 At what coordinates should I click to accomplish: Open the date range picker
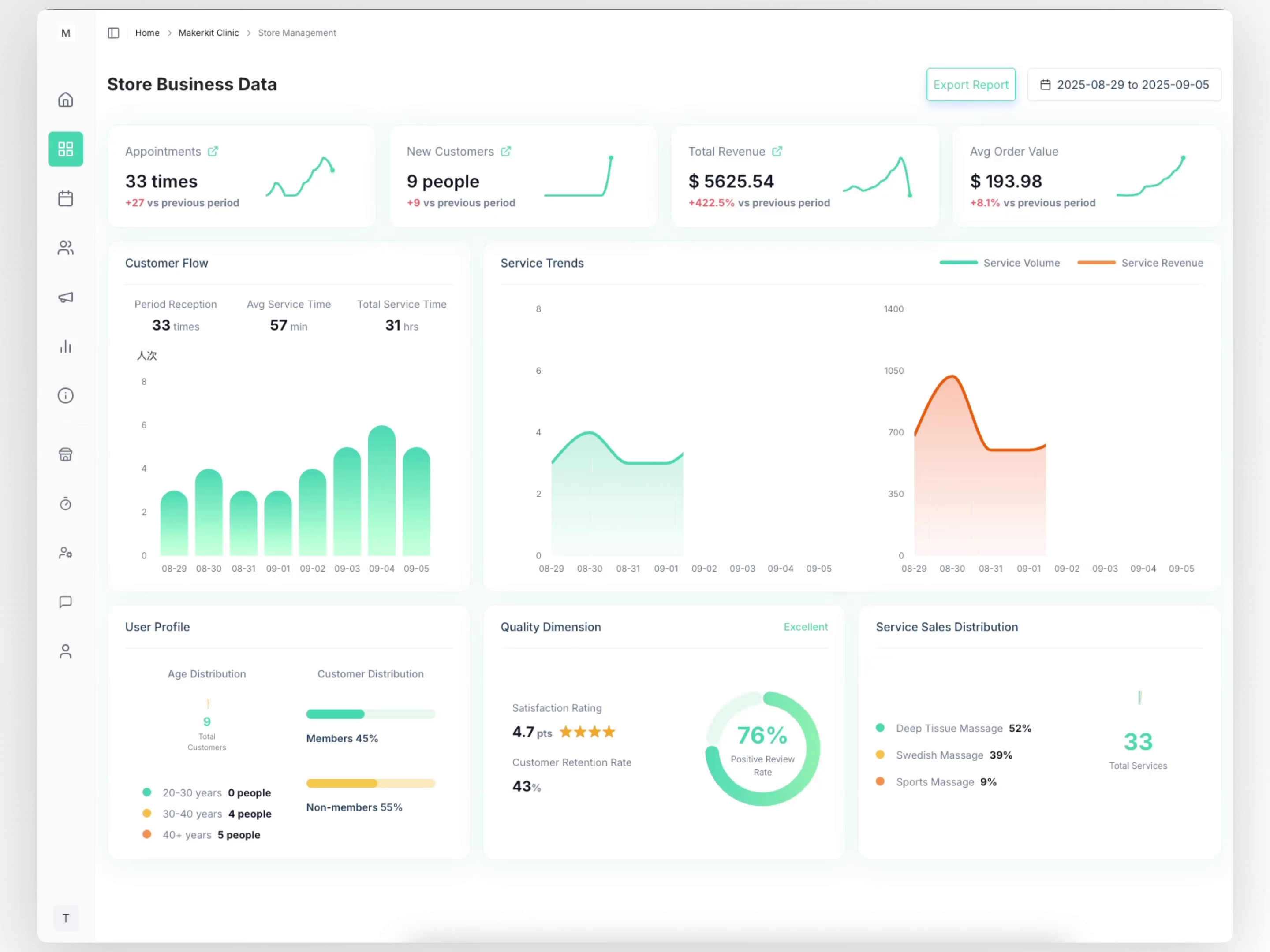click(x=1124, y=84)
